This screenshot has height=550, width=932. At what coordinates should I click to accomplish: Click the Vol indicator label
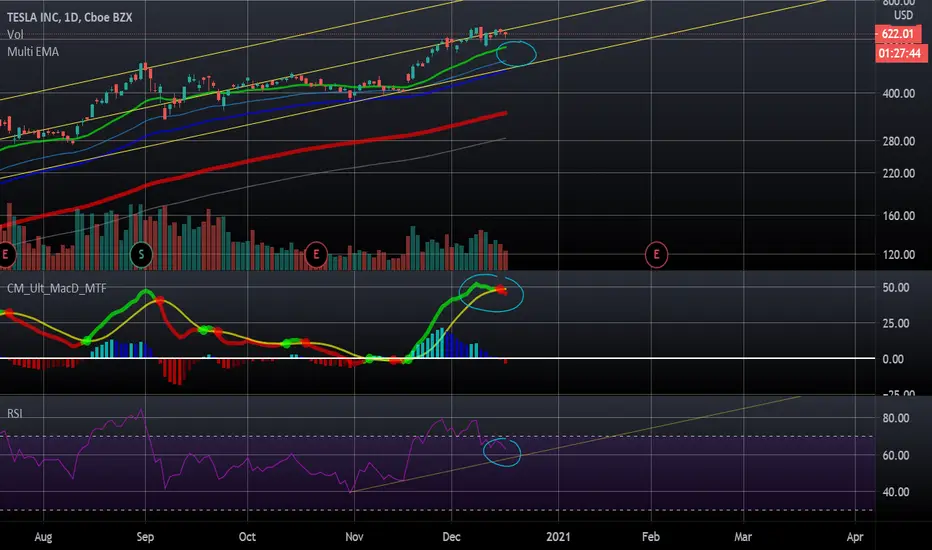coord(15,34)
